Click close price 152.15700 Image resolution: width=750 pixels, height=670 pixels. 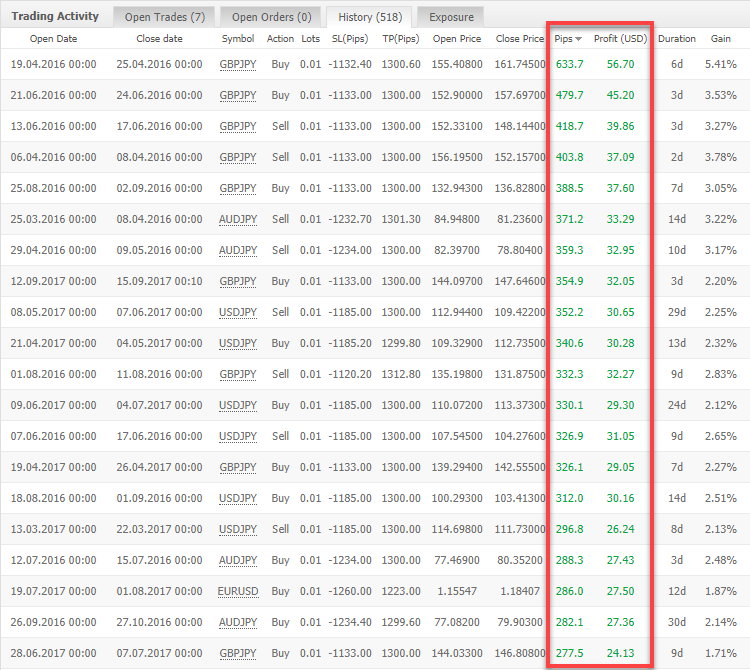[x=520, y=157]
